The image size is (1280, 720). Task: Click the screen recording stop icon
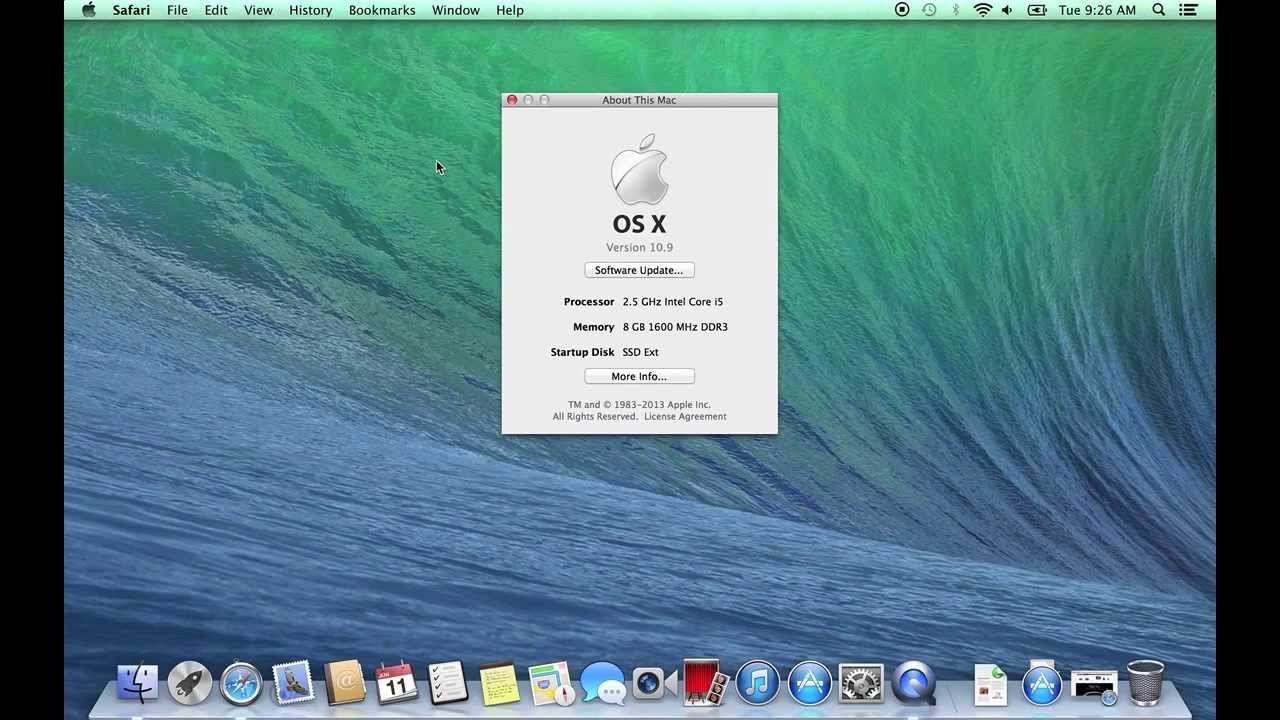902,10
